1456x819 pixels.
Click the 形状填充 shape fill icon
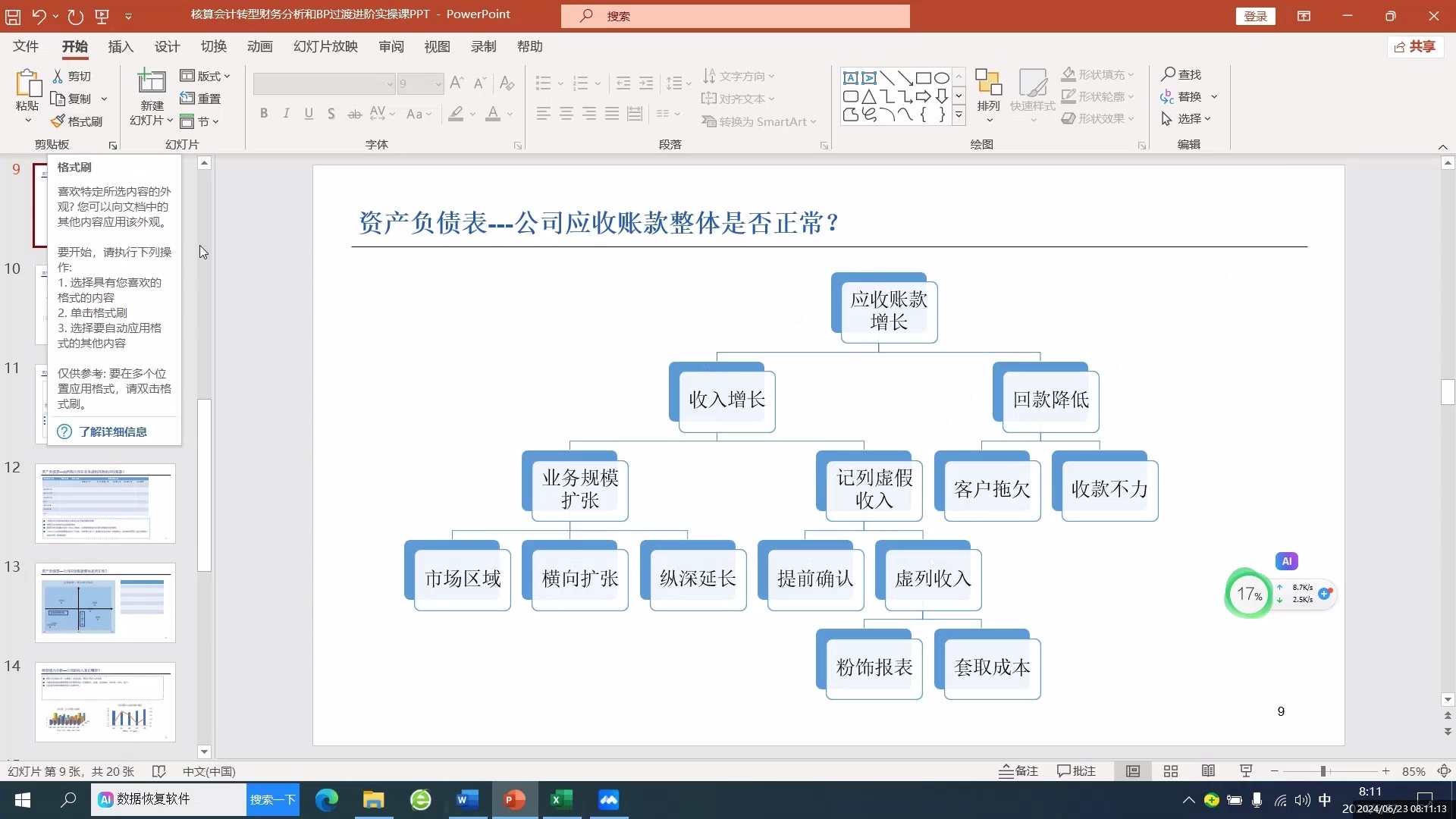1069,74
